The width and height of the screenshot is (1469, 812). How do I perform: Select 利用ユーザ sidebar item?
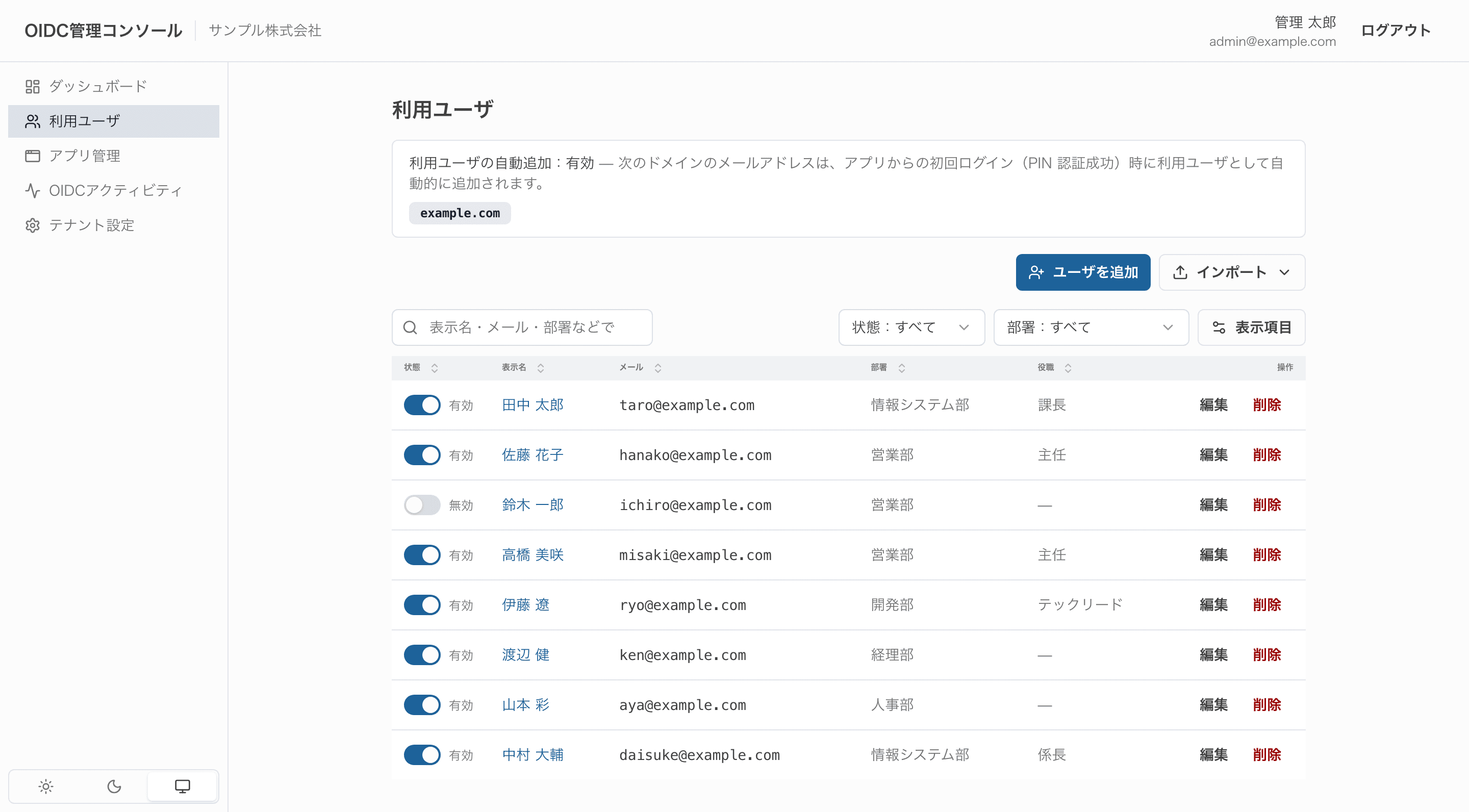tap(113, 121)
